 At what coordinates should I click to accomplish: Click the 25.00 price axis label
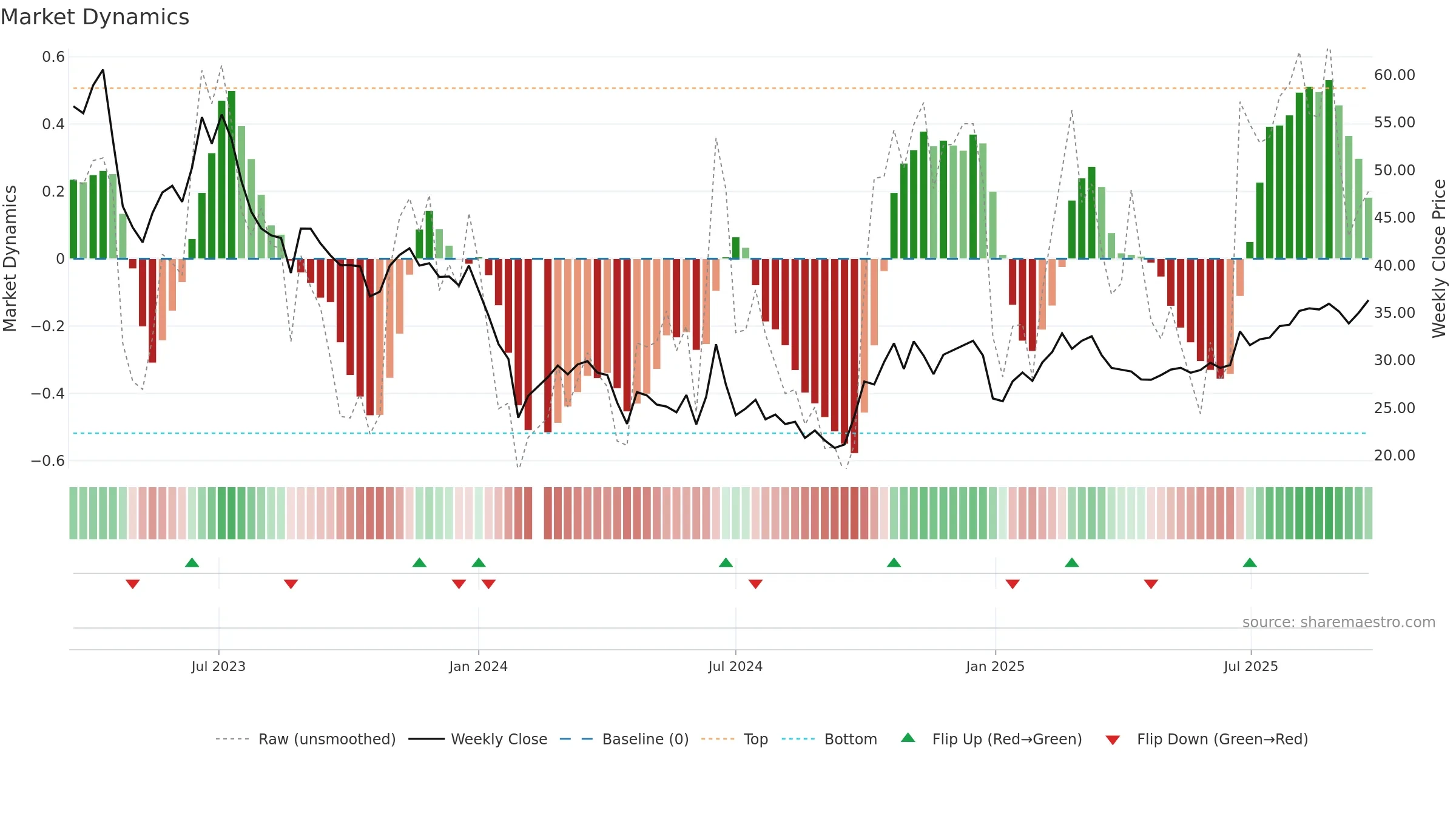coord(1395,408)
